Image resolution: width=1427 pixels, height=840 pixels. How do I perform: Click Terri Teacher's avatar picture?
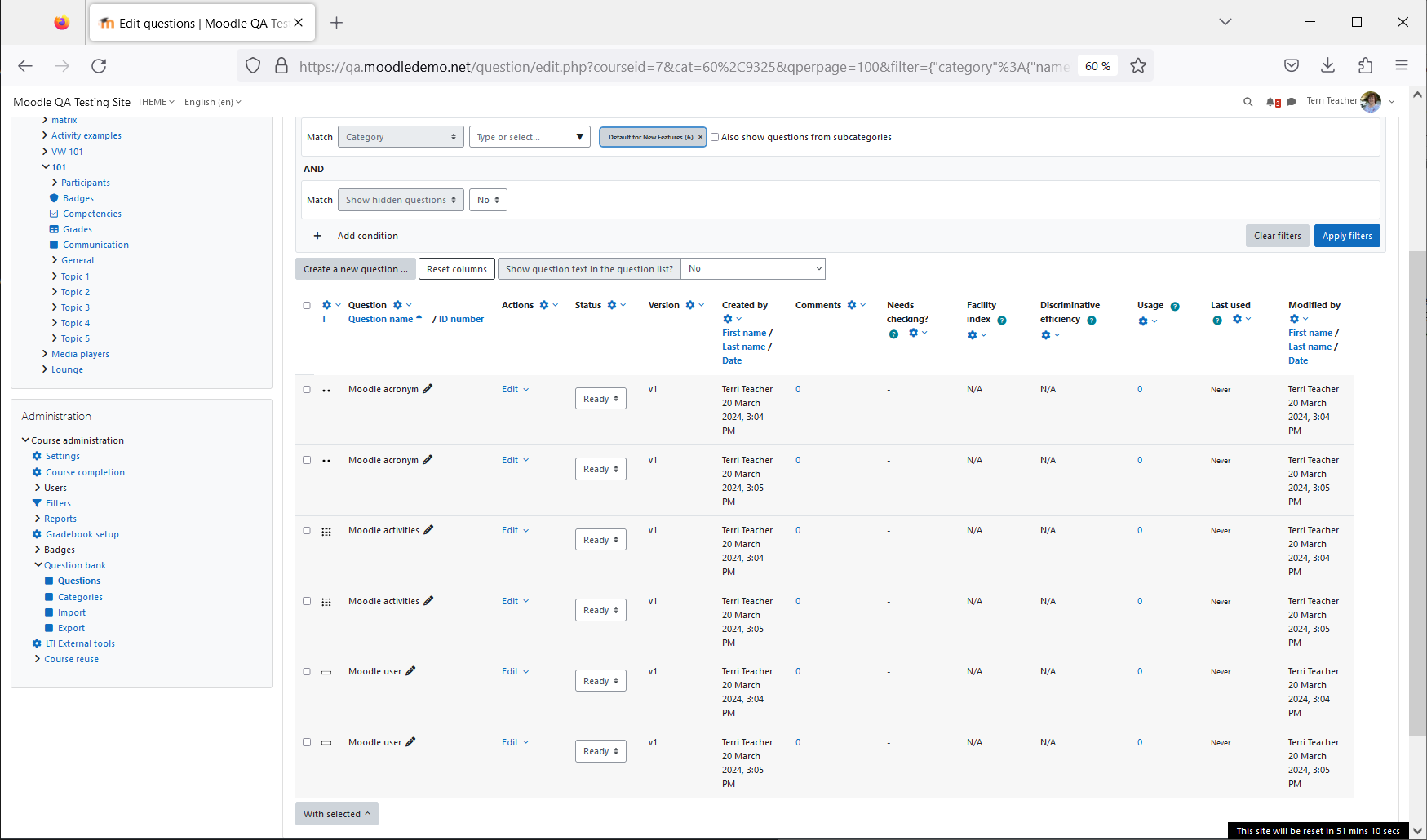coord(1371,101)
